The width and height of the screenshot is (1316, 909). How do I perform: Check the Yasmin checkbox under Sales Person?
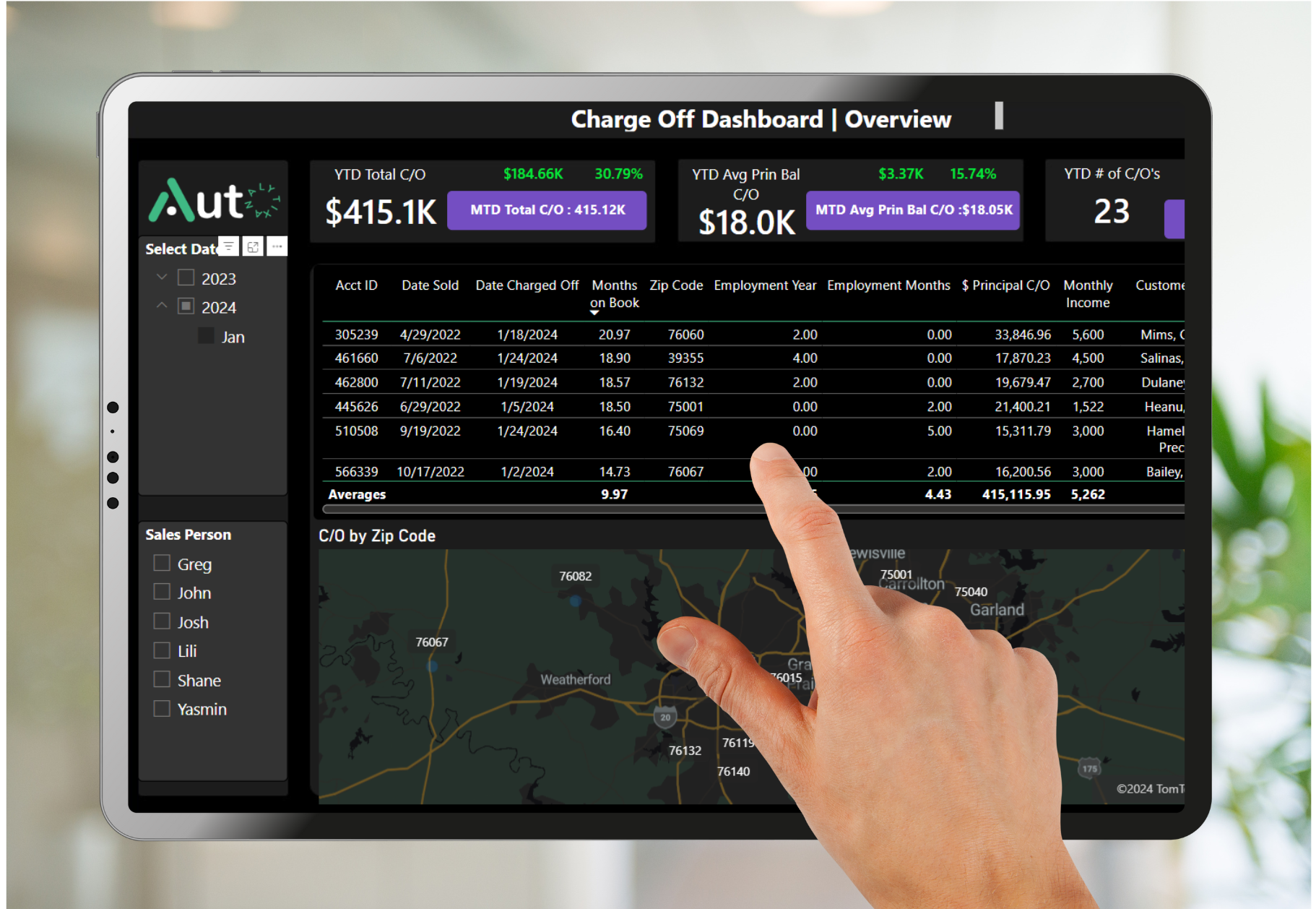point(162,708)
